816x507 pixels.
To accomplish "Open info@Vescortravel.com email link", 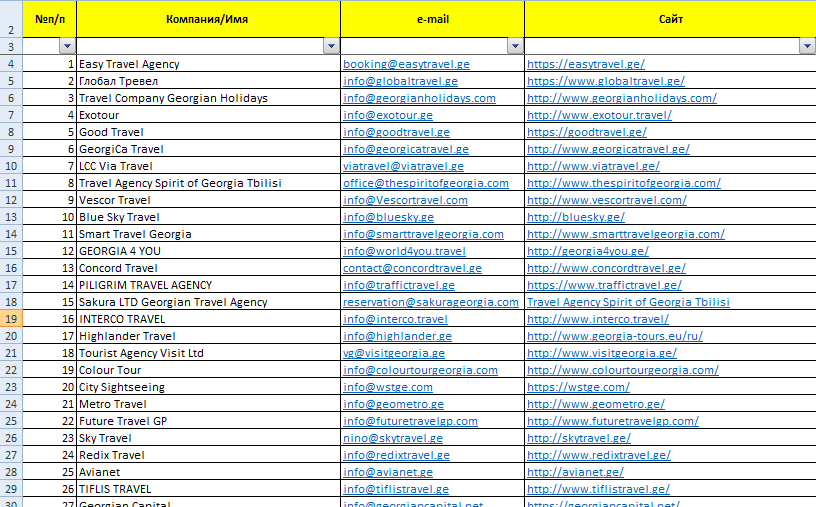I will point(405,200).
